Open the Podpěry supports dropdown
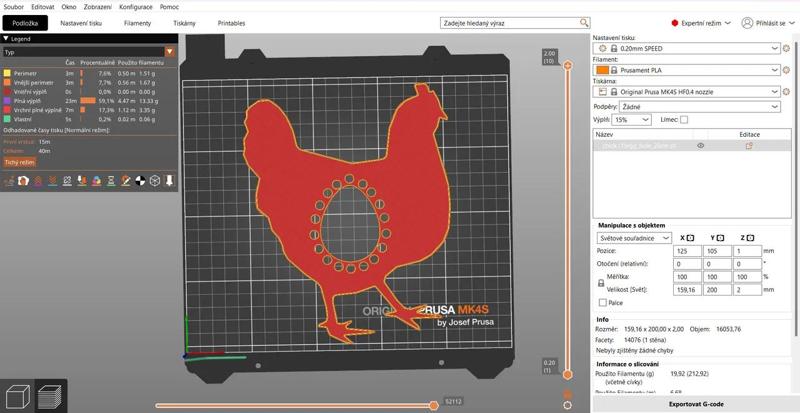The width and height of the screenshot is (800, 413). pyautogui.click(x=699, y=107)
